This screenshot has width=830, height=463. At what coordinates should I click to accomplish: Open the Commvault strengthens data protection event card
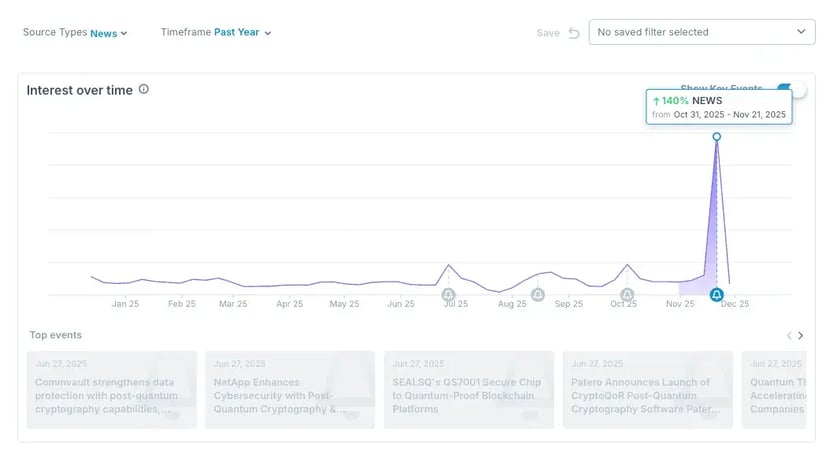pyautogui.click(x=111, y=390)
